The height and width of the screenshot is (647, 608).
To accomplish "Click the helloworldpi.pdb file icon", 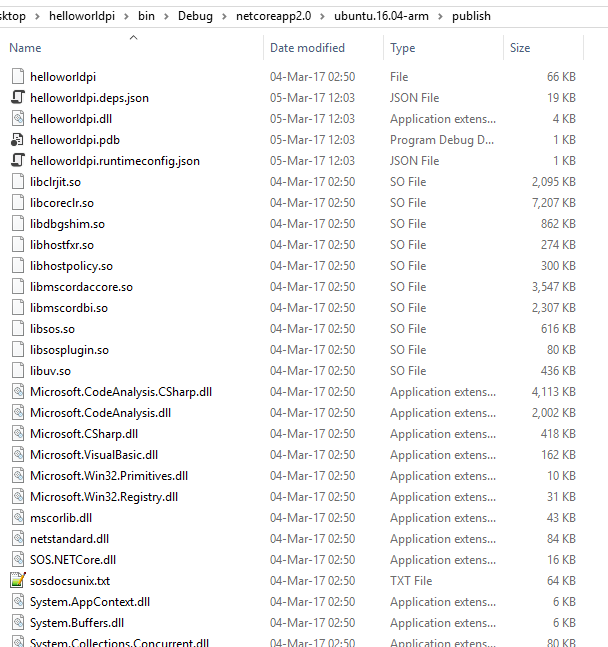I will tap(17, 140).
